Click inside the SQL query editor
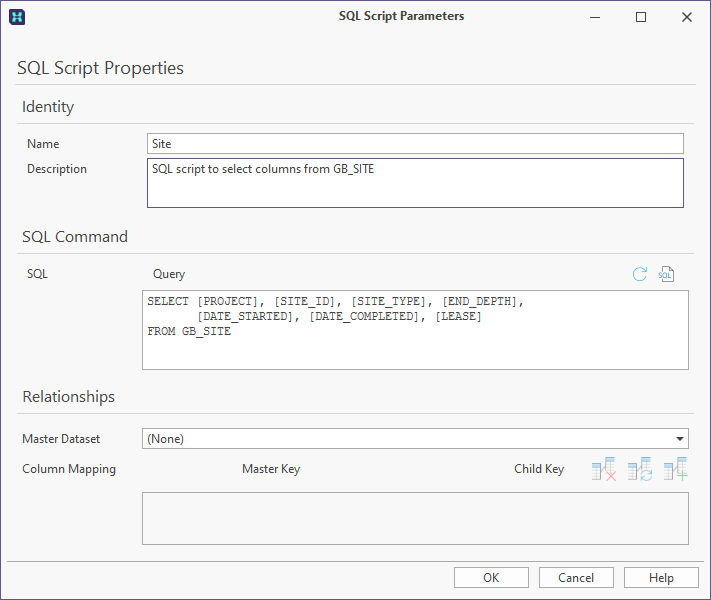 pos(415,330)
